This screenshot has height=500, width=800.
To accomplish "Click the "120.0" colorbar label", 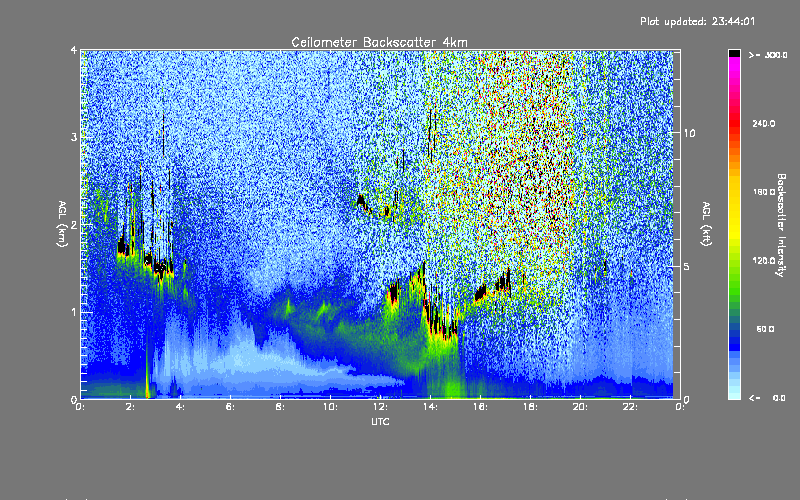I will point(764,261).
